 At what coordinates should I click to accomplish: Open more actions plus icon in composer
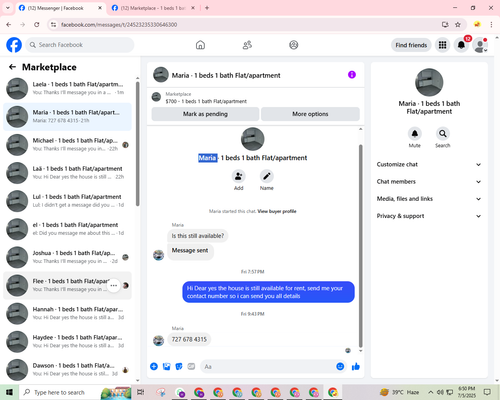click(154, 367)
